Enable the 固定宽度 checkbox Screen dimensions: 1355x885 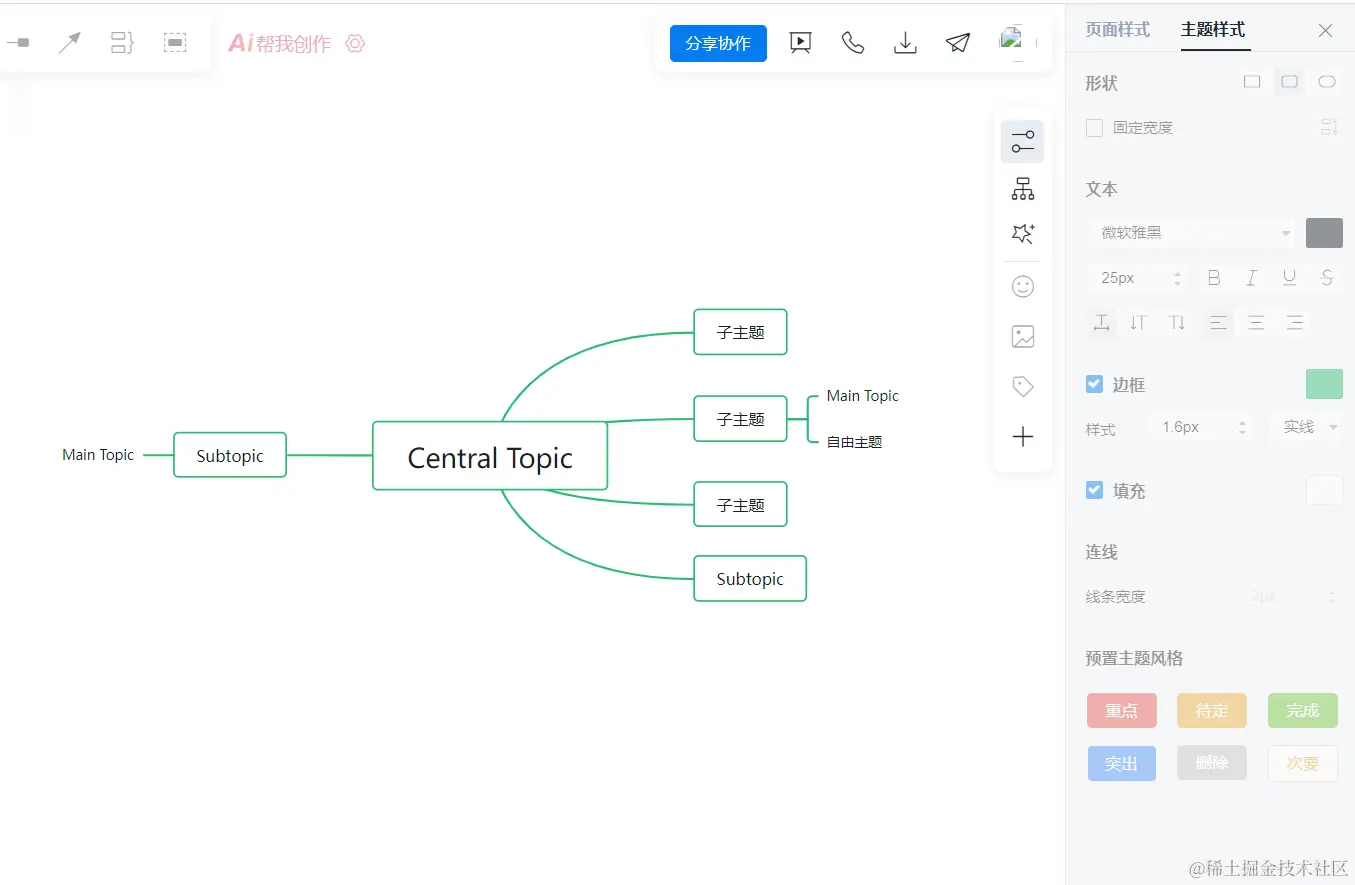[1094, 127]
